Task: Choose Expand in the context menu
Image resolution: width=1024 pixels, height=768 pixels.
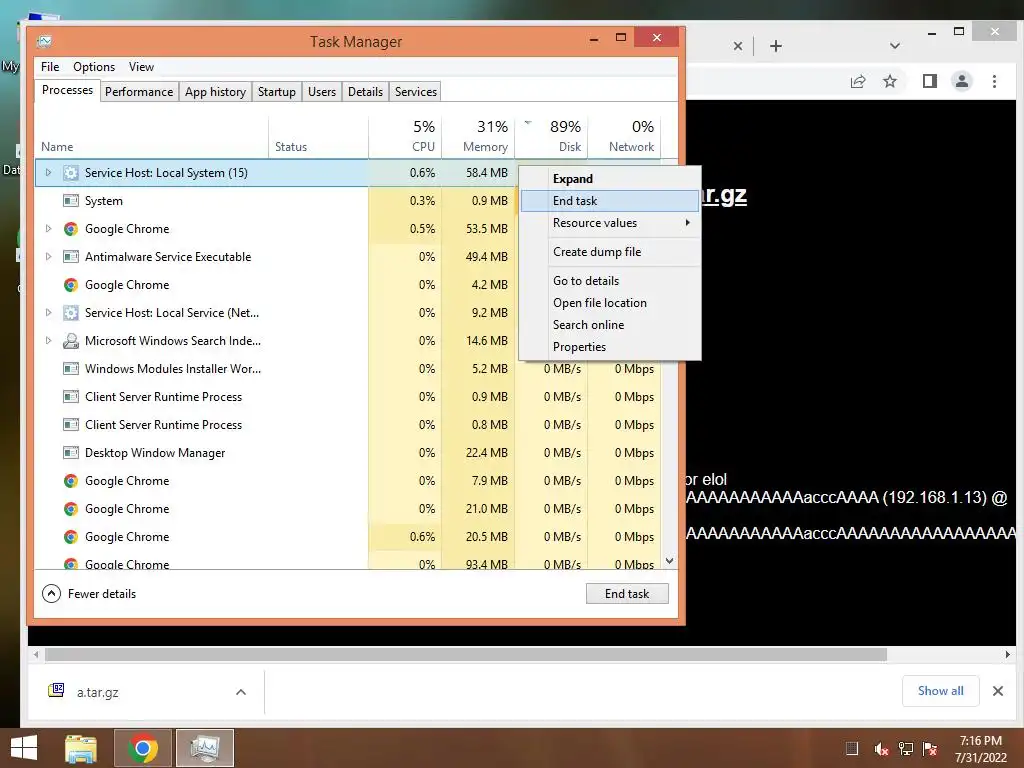Action: point(610,179)
